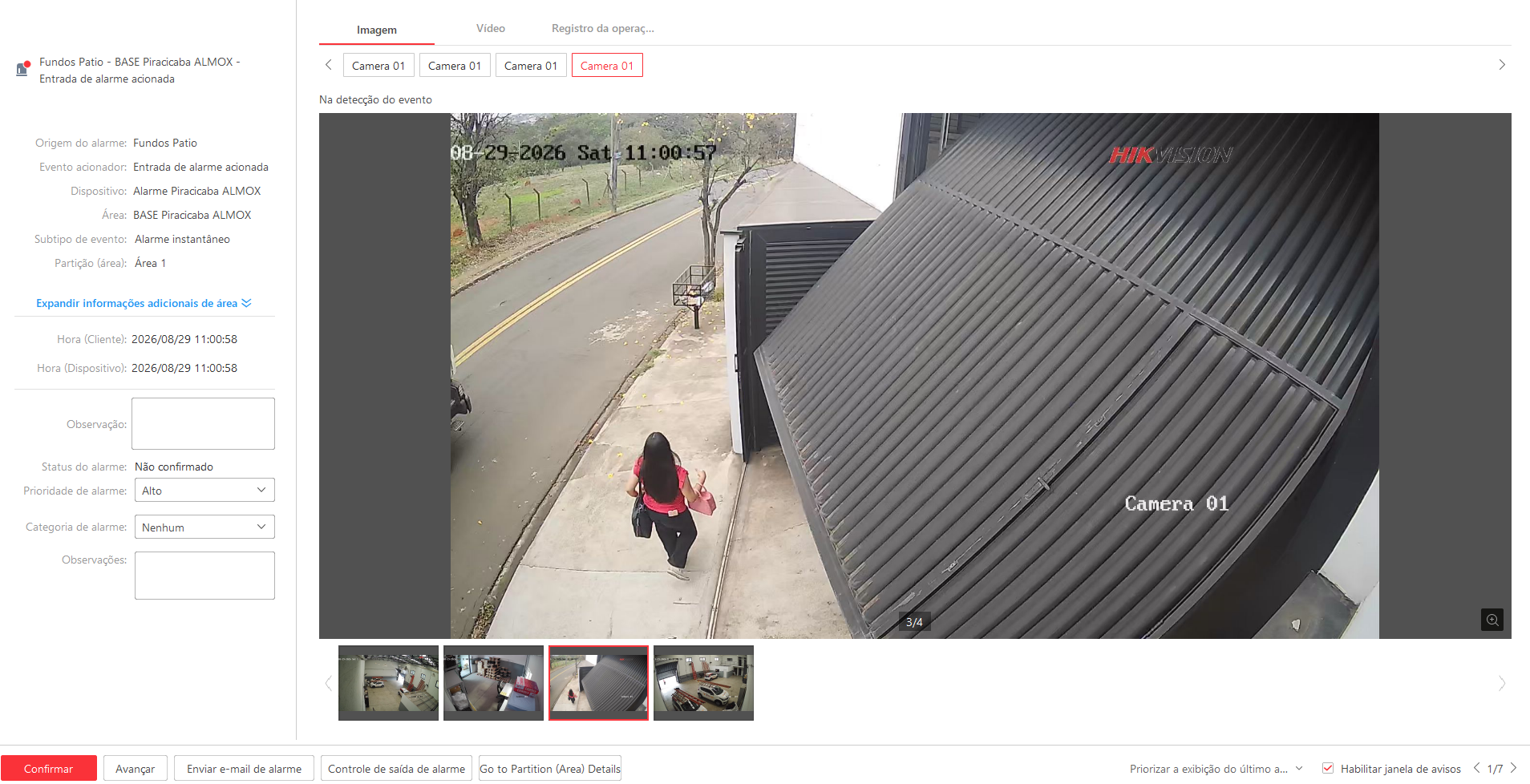The image size is (1530, 784).
Task: Click the red Confirmar button
Action: (x=49, y=768)
